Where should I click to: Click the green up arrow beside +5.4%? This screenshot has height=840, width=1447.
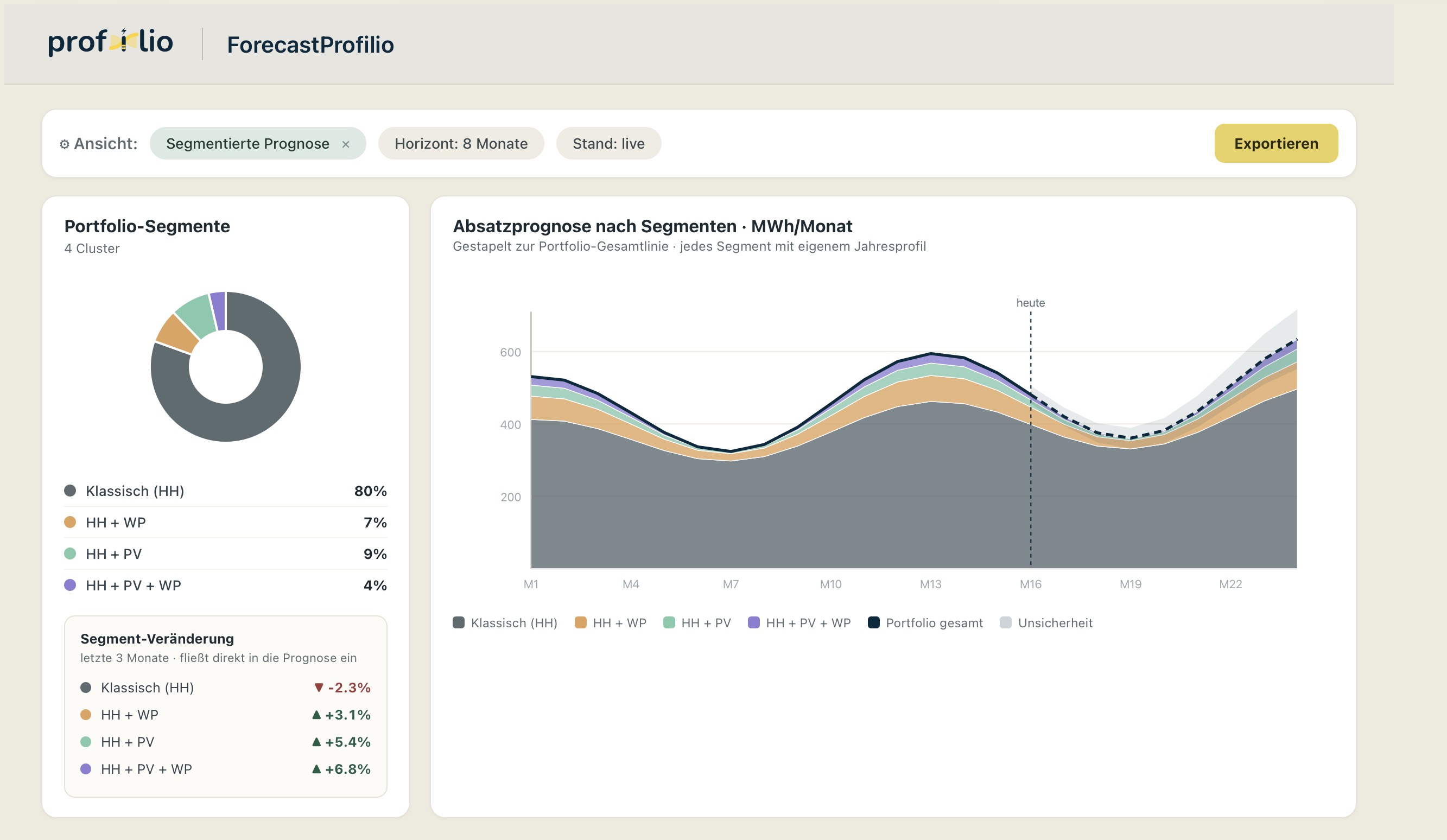[316, 742]
